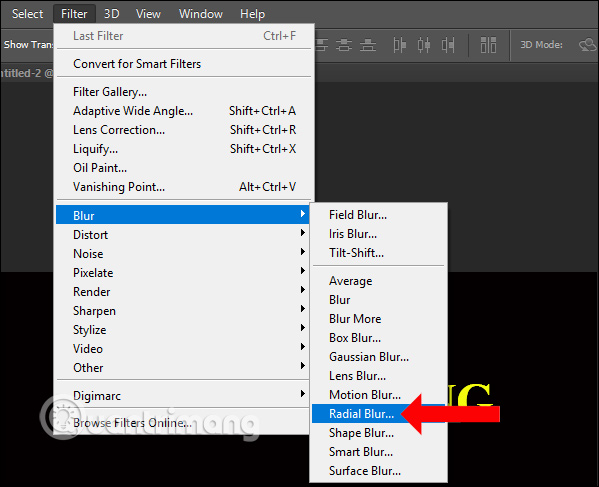Click the Auto-Align Layers icon
The image size is (599, 487).
pos(488,45)
